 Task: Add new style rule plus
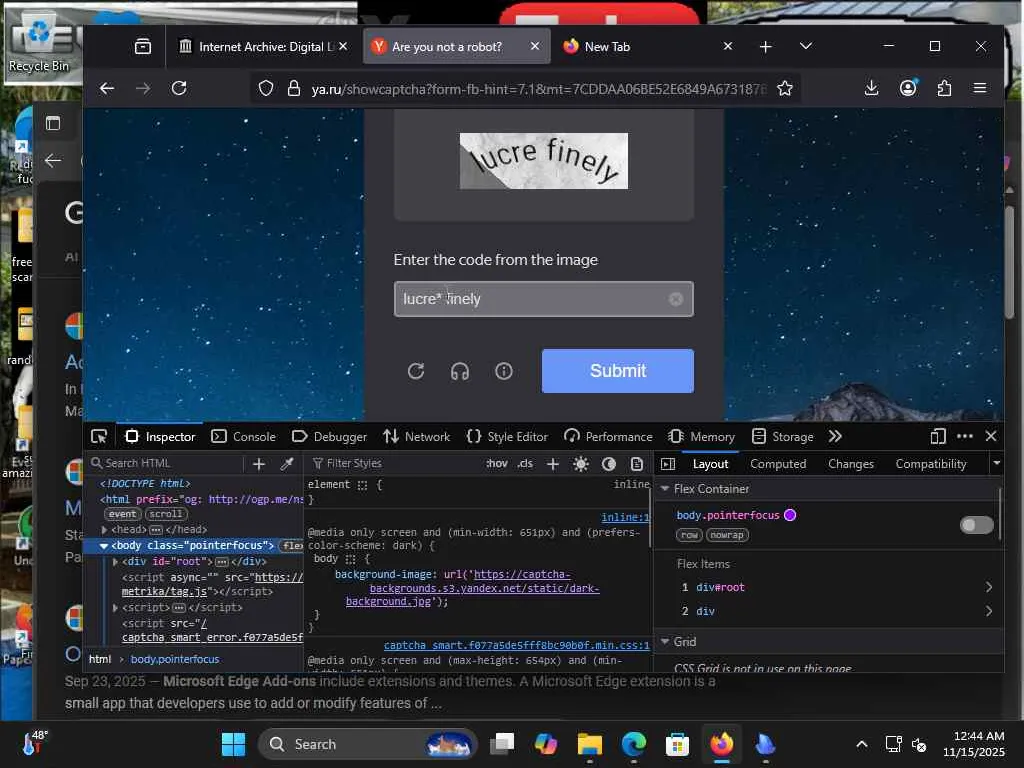tap(552, 464)
